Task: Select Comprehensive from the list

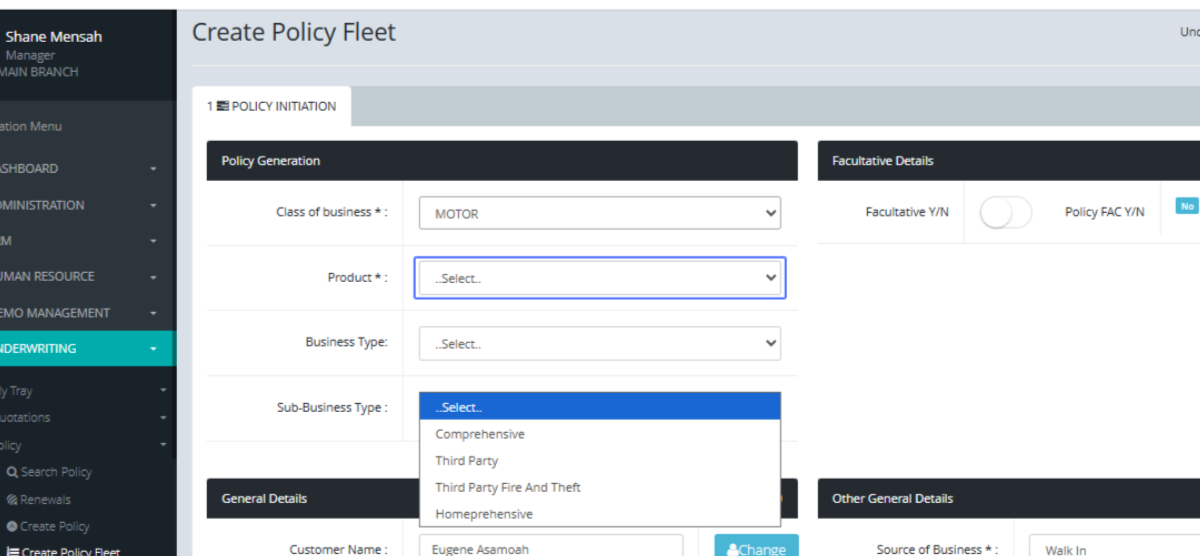Action: (x=480, y=434)
